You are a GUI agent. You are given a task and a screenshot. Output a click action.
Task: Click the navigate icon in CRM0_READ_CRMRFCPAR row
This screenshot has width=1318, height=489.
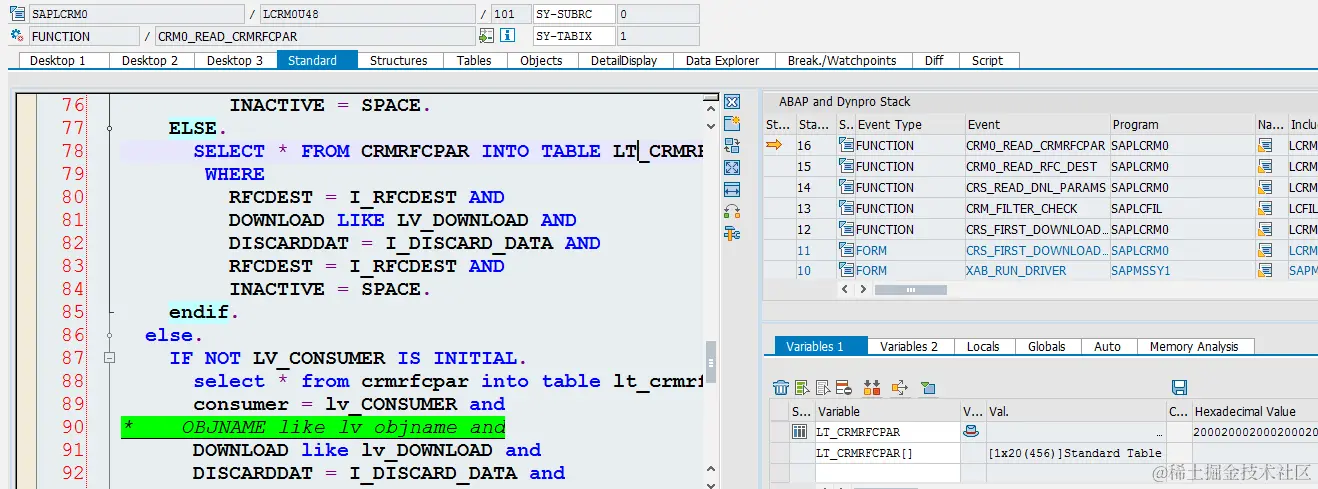[1266, 145]
